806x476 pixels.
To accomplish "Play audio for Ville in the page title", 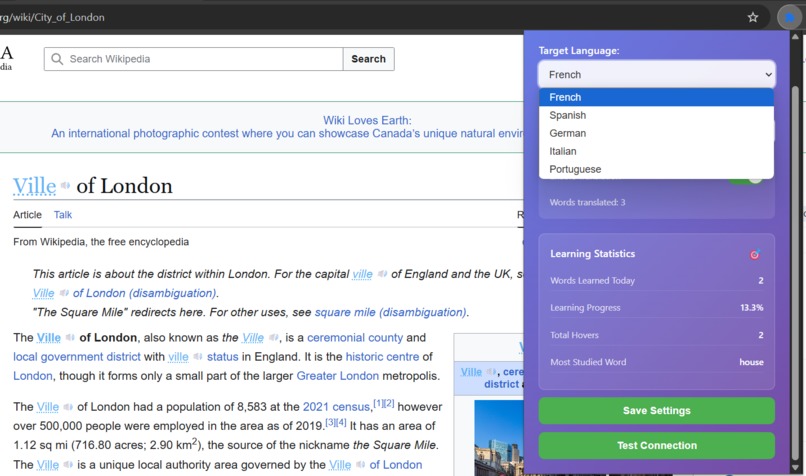I will tap(65, 186).
